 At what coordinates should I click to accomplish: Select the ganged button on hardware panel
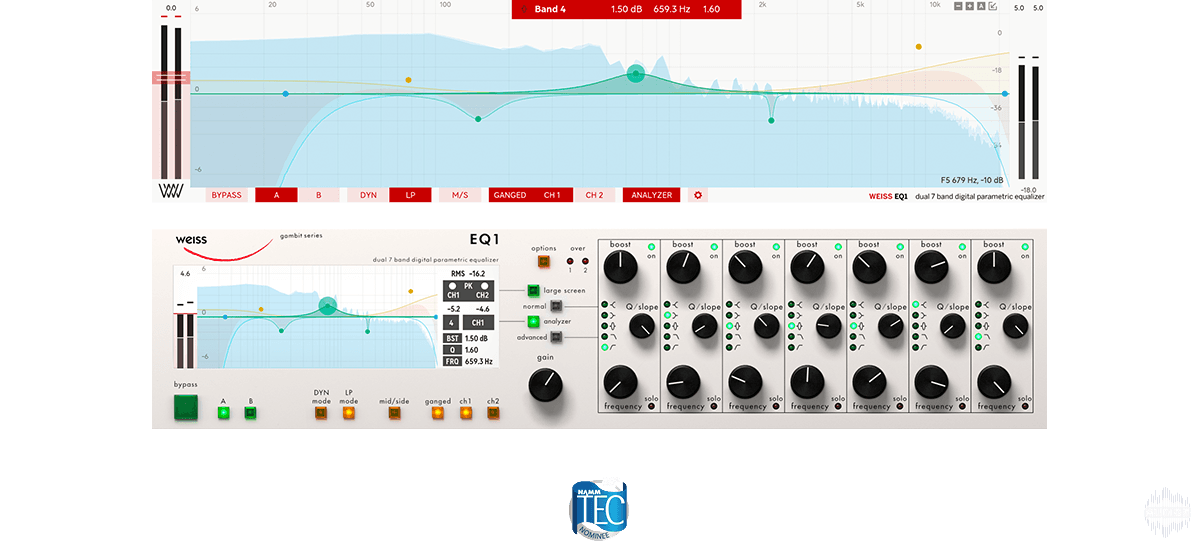point(437,412)
